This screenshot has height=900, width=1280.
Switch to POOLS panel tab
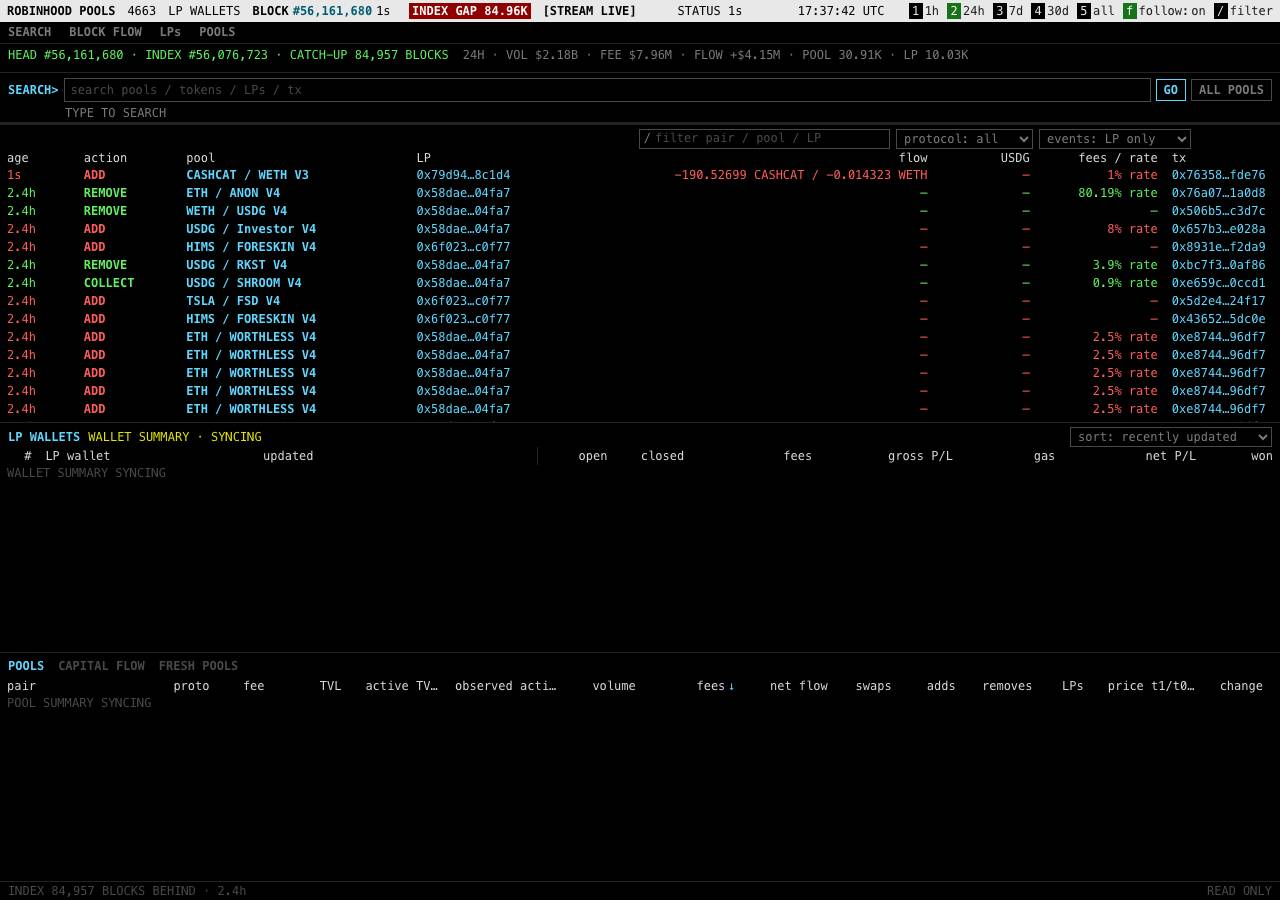26,666
